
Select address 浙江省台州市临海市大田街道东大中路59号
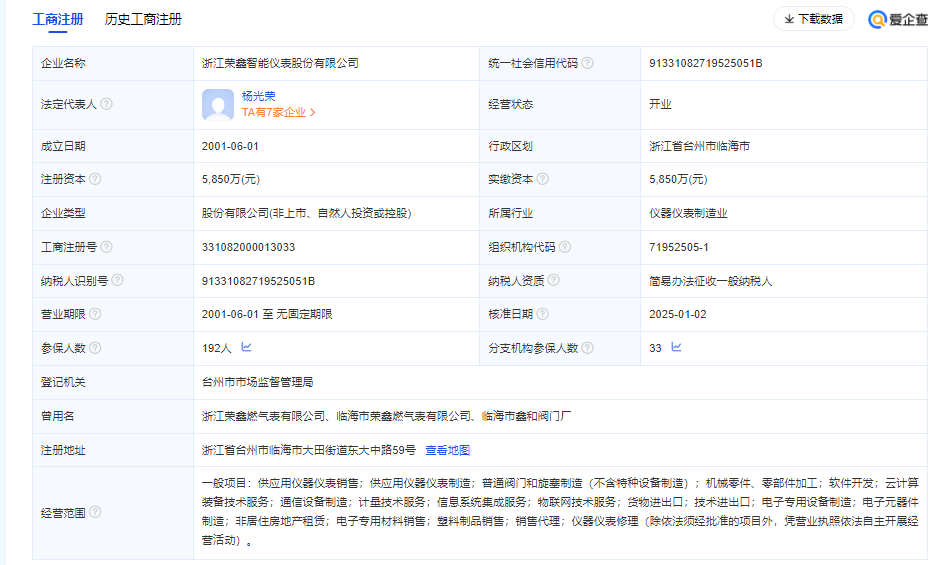309,450
